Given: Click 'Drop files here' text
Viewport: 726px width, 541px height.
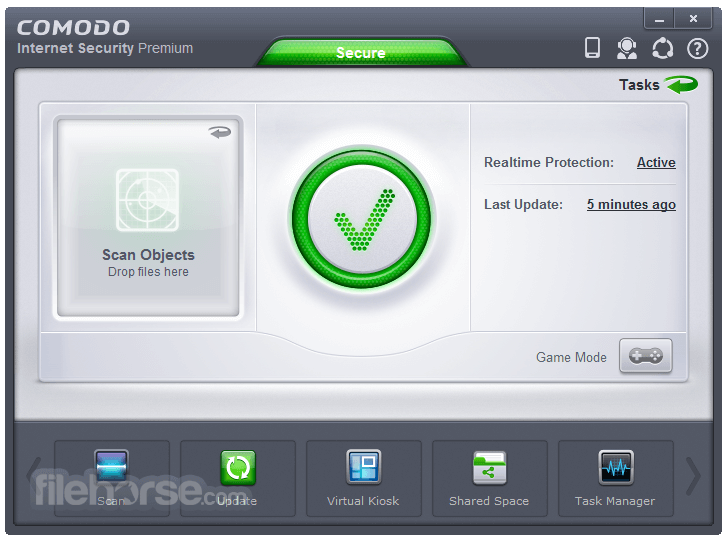Looking at the screenshot, I should pyautogui.click(x=148, y=271).
